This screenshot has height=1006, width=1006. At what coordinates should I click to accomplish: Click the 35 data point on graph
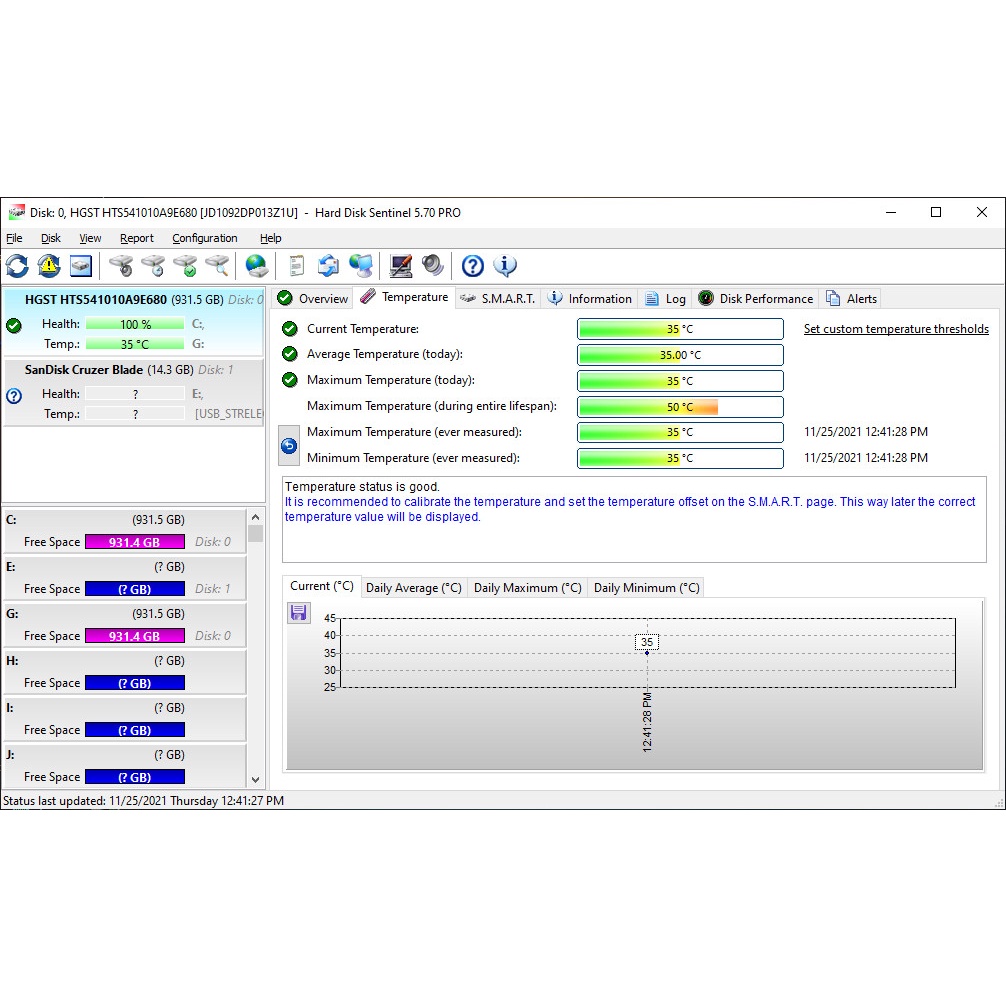(647, 652)
